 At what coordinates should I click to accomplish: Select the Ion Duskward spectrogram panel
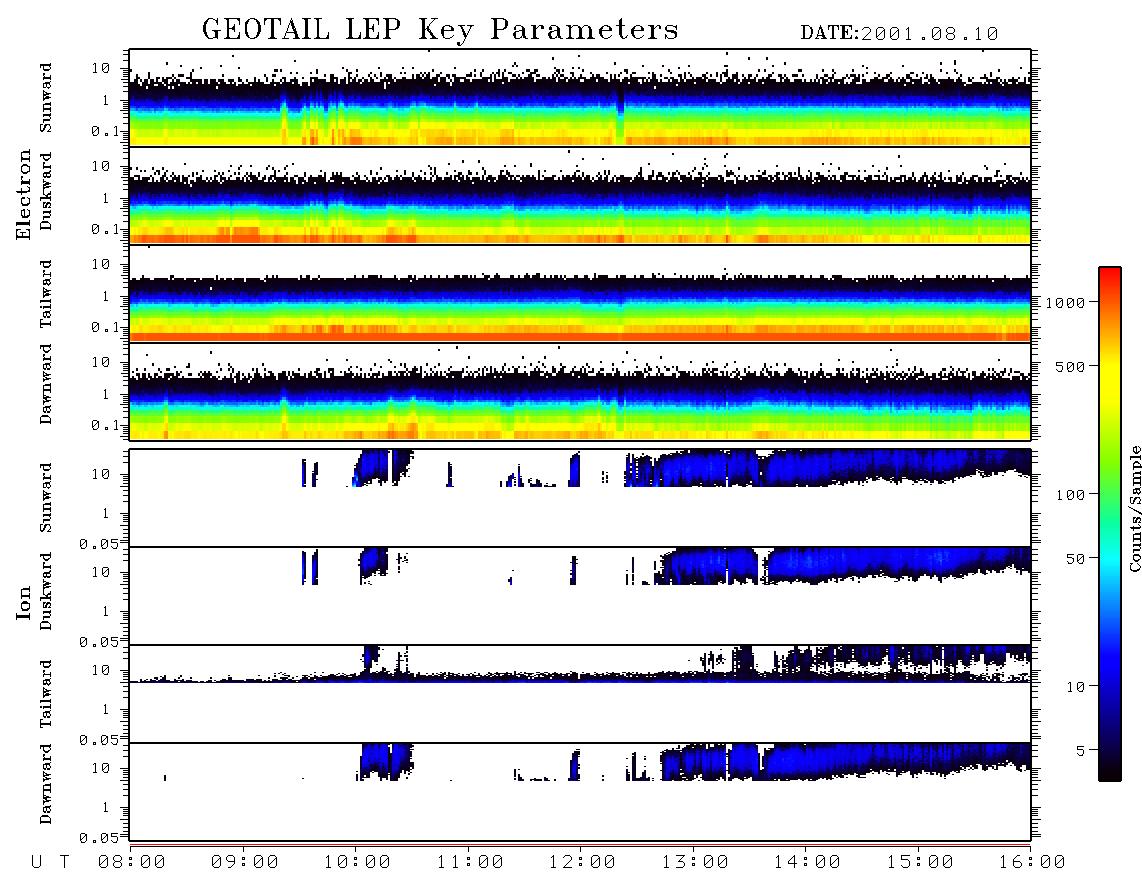(580, 596)
